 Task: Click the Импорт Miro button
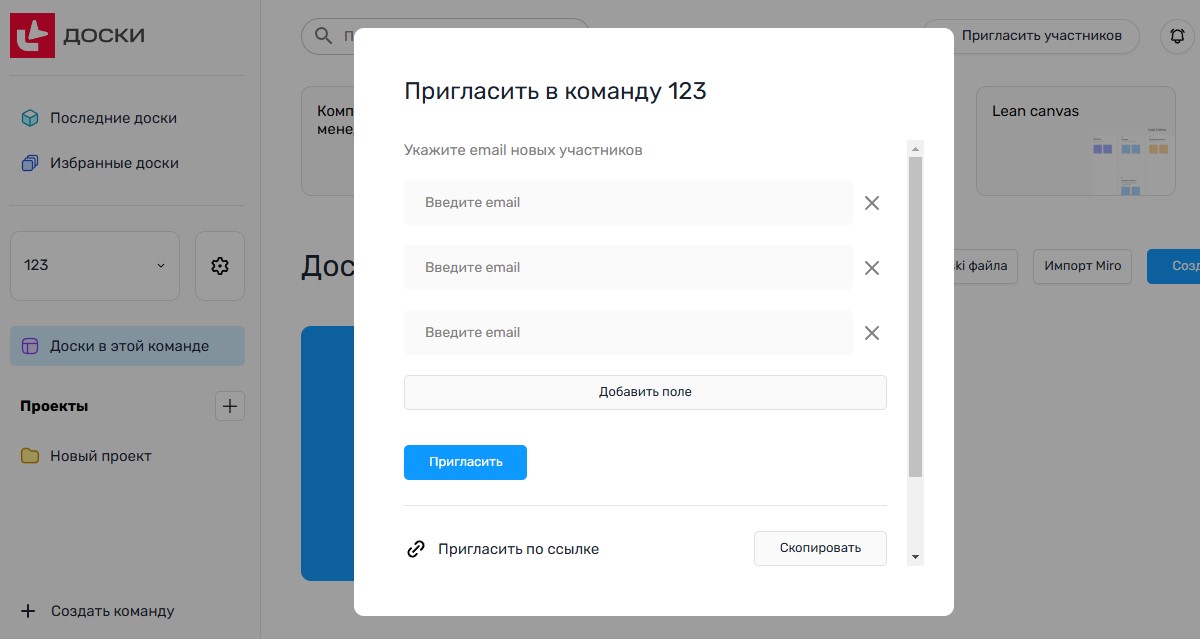(x=1082, y=267)
